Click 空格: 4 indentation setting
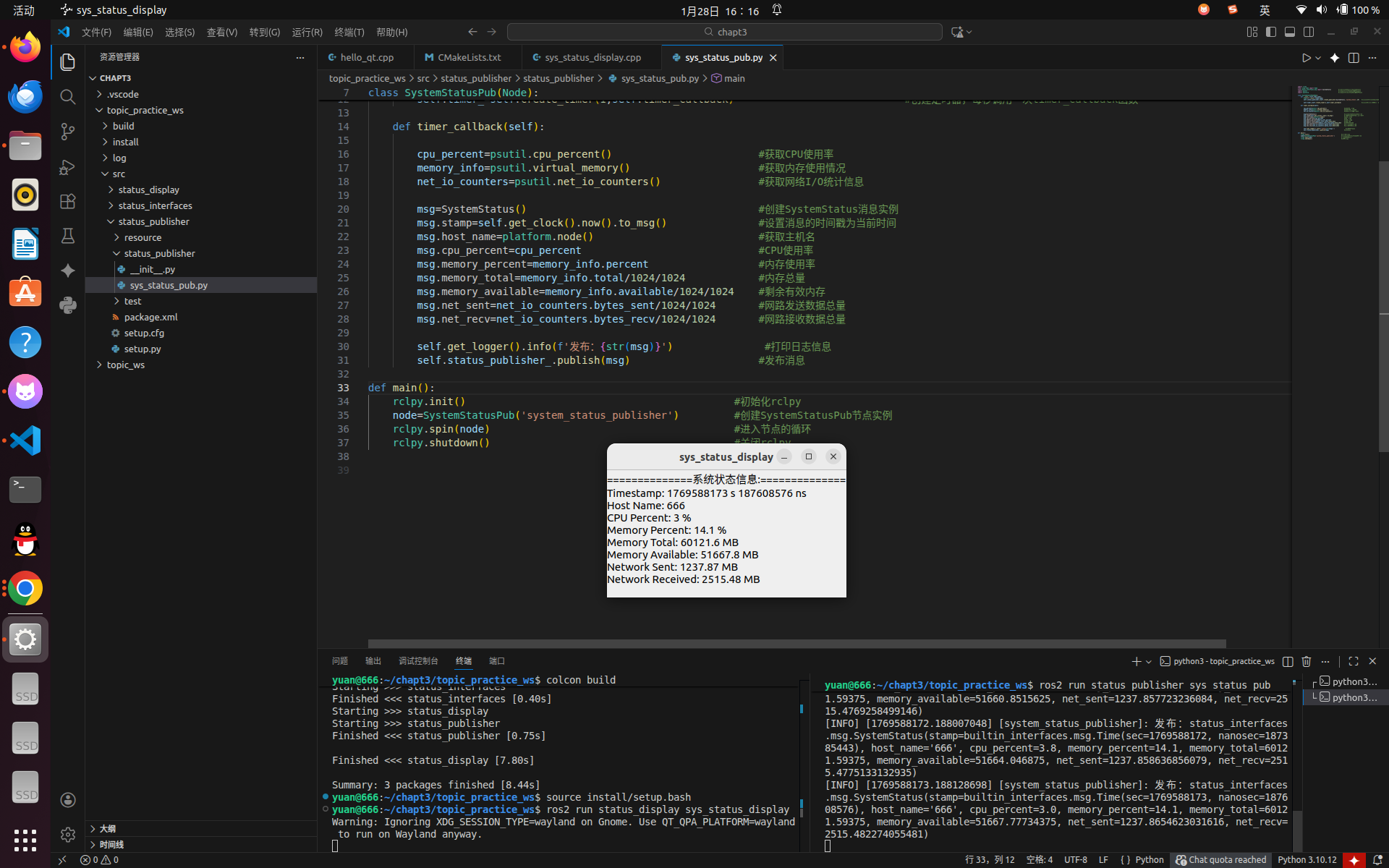Image resolution: width=1389 pixels, height=868 pixels. [1039, 860]
